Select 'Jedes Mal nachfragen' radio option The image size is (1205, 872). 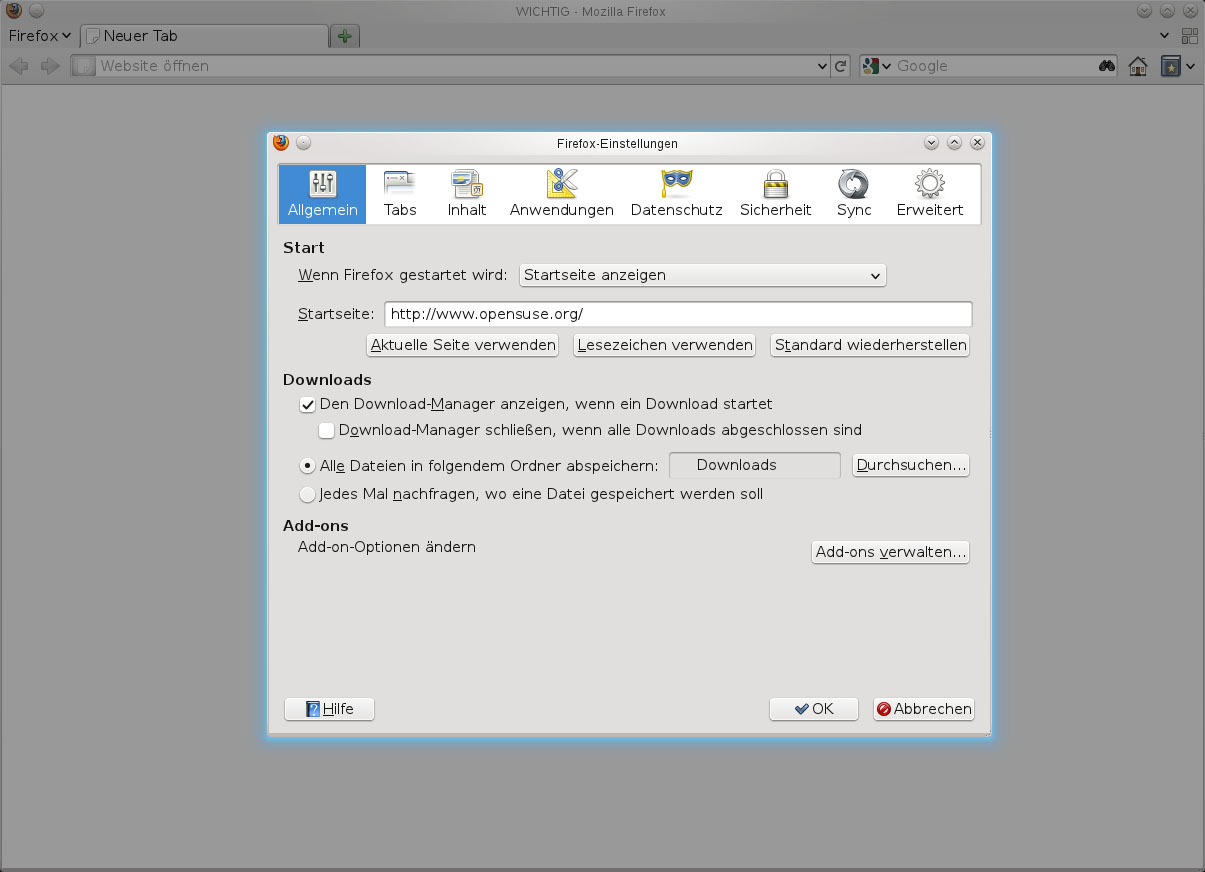pos(308,494)
